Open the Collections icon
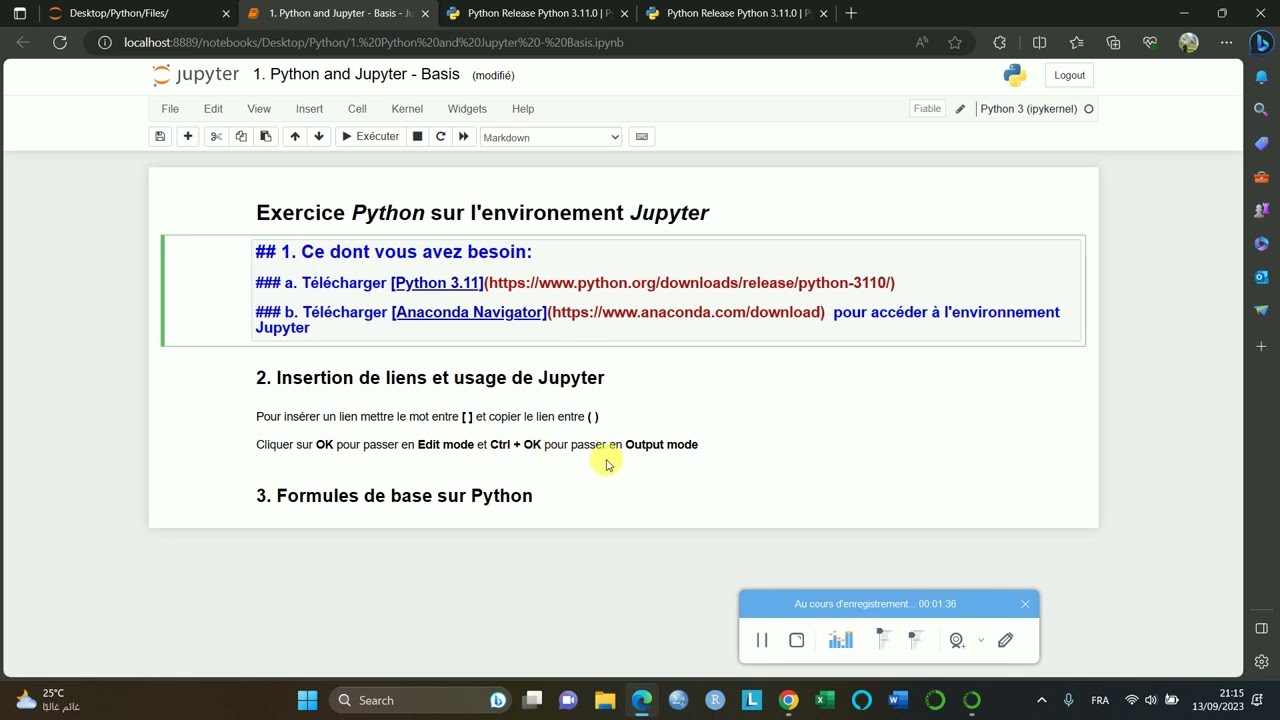Screen dimensions: 1280x720 (1113, 42)
